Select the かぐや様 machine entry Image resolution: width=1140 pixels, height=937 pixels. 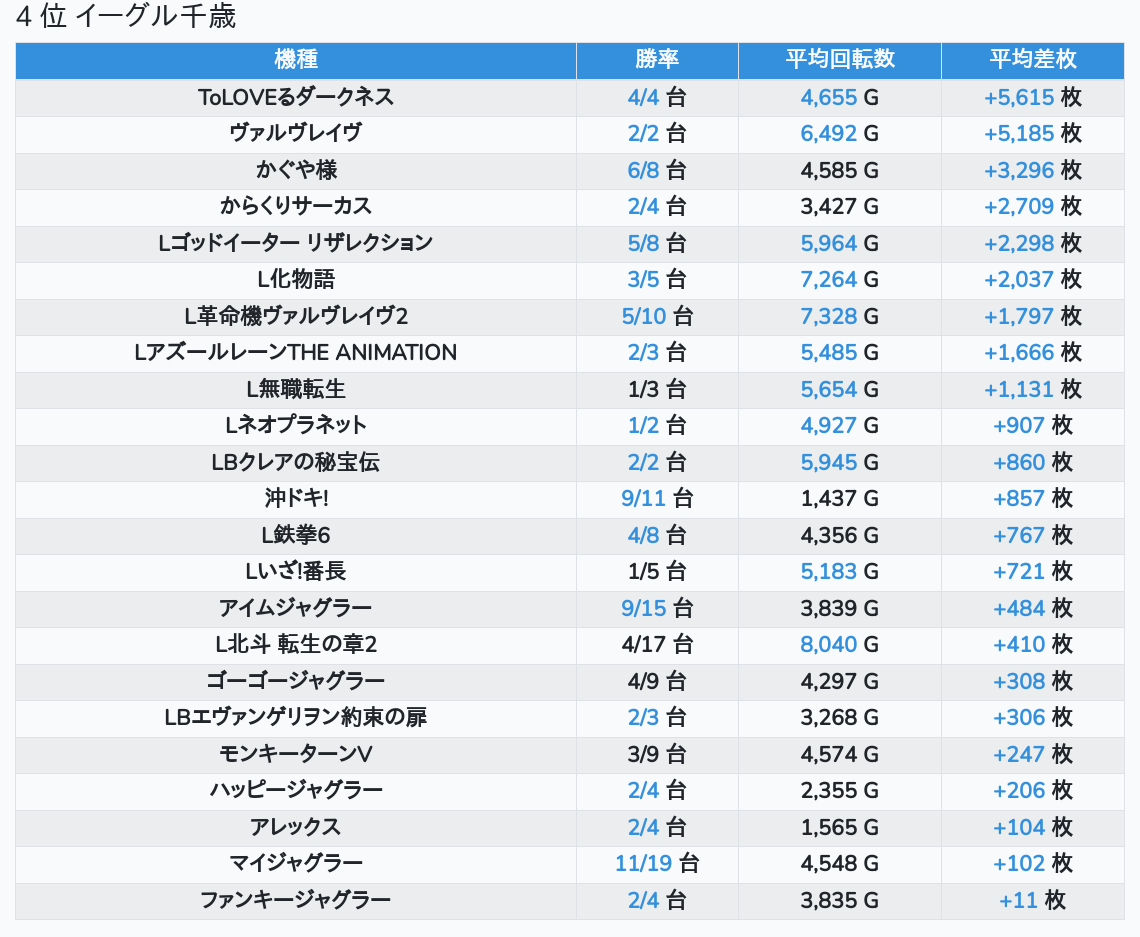pos(296,170)
